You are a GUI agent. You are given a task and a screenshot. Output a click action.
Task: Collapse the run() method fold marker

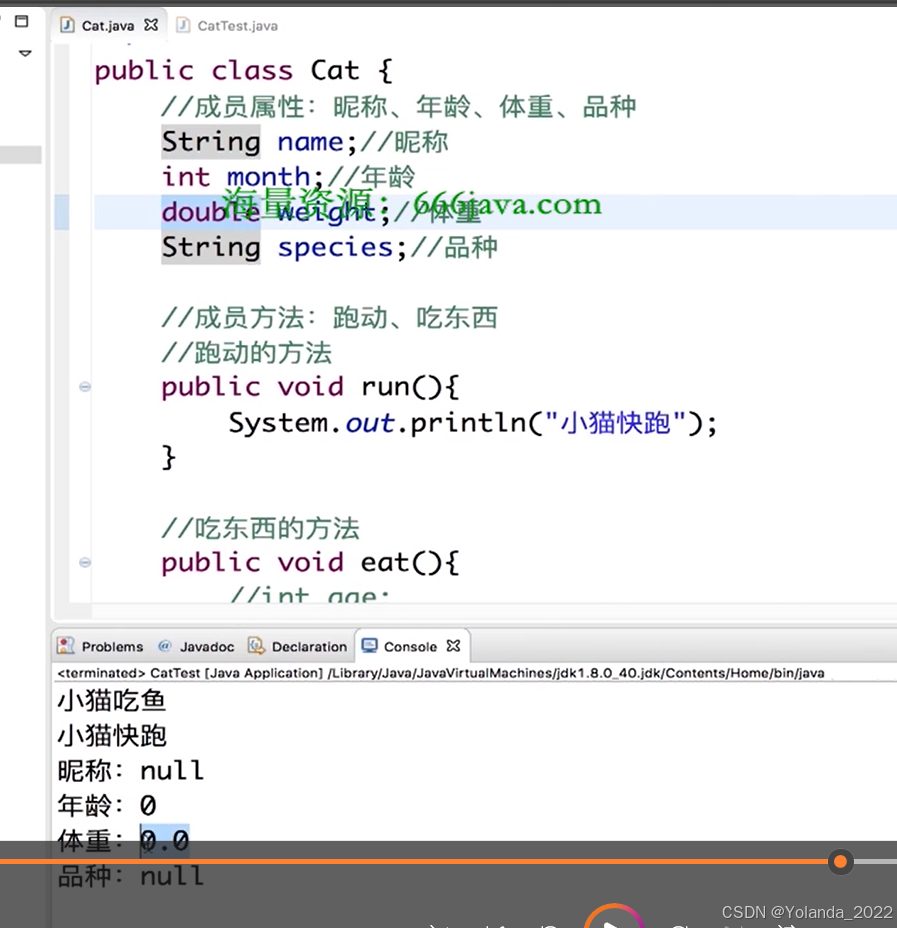tap(85, 387)
